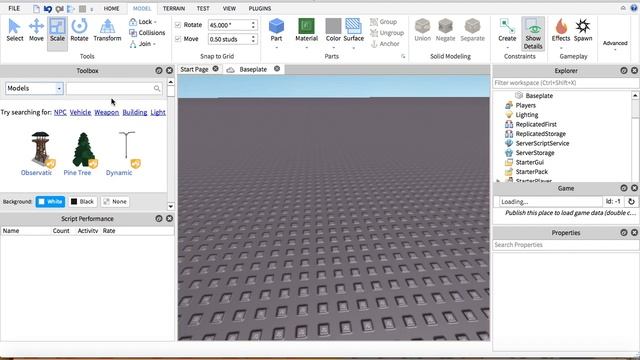Viewport: 640px width, 360px height.
Task: Open the Lock tool dropdown
Action: click(x=143, y=22)
